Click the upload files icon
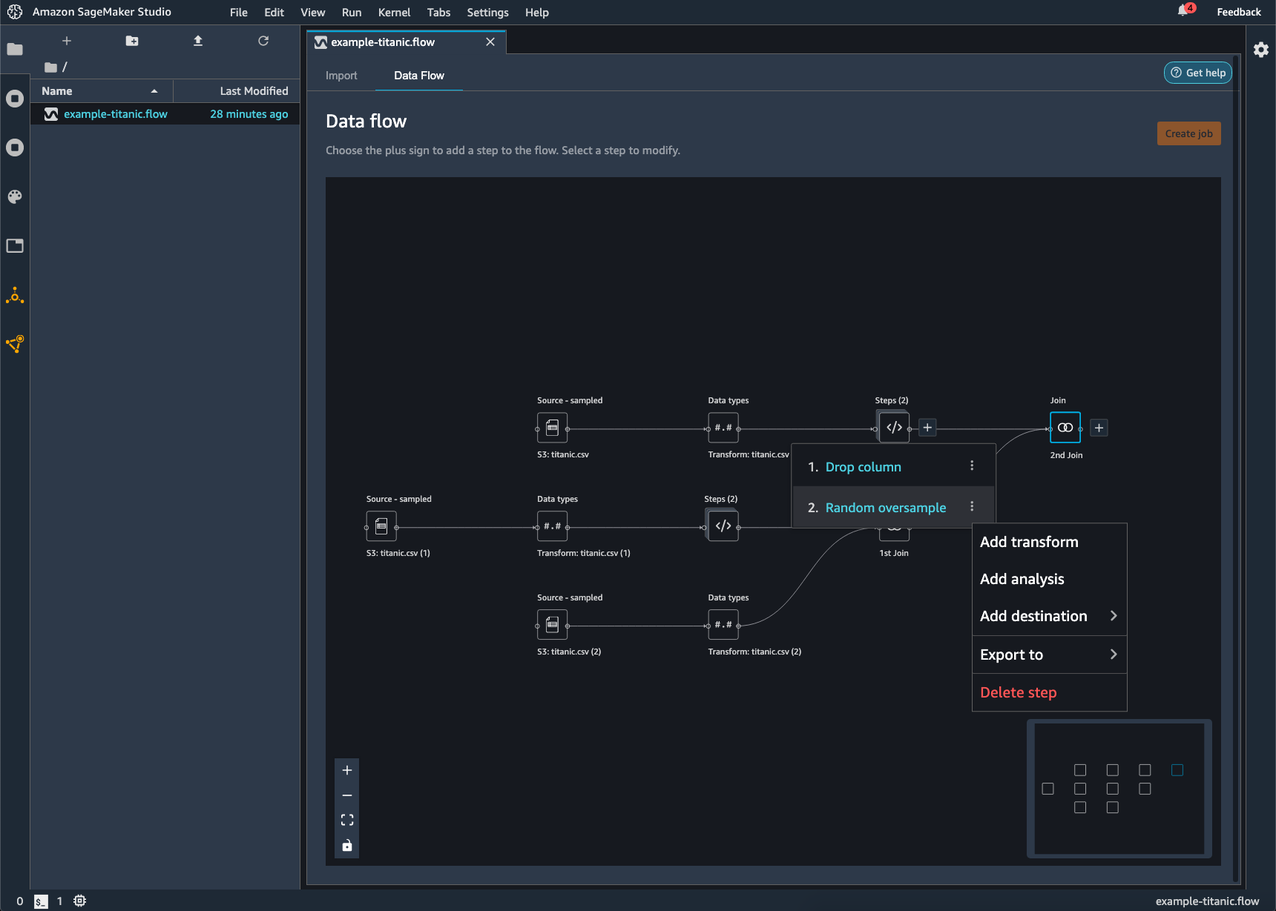The height and width of the screenshot is (911, 1276). 198,41
